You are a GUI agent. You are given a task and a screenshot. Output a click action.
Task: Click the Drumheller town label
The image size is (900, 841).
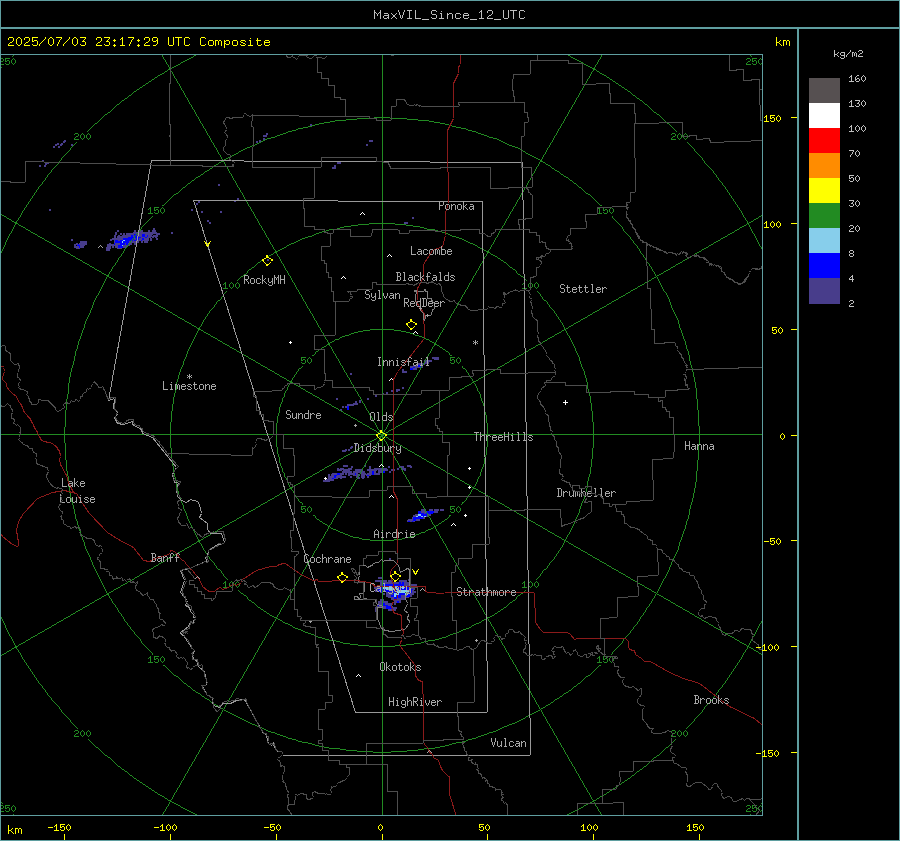pos(586,493)
